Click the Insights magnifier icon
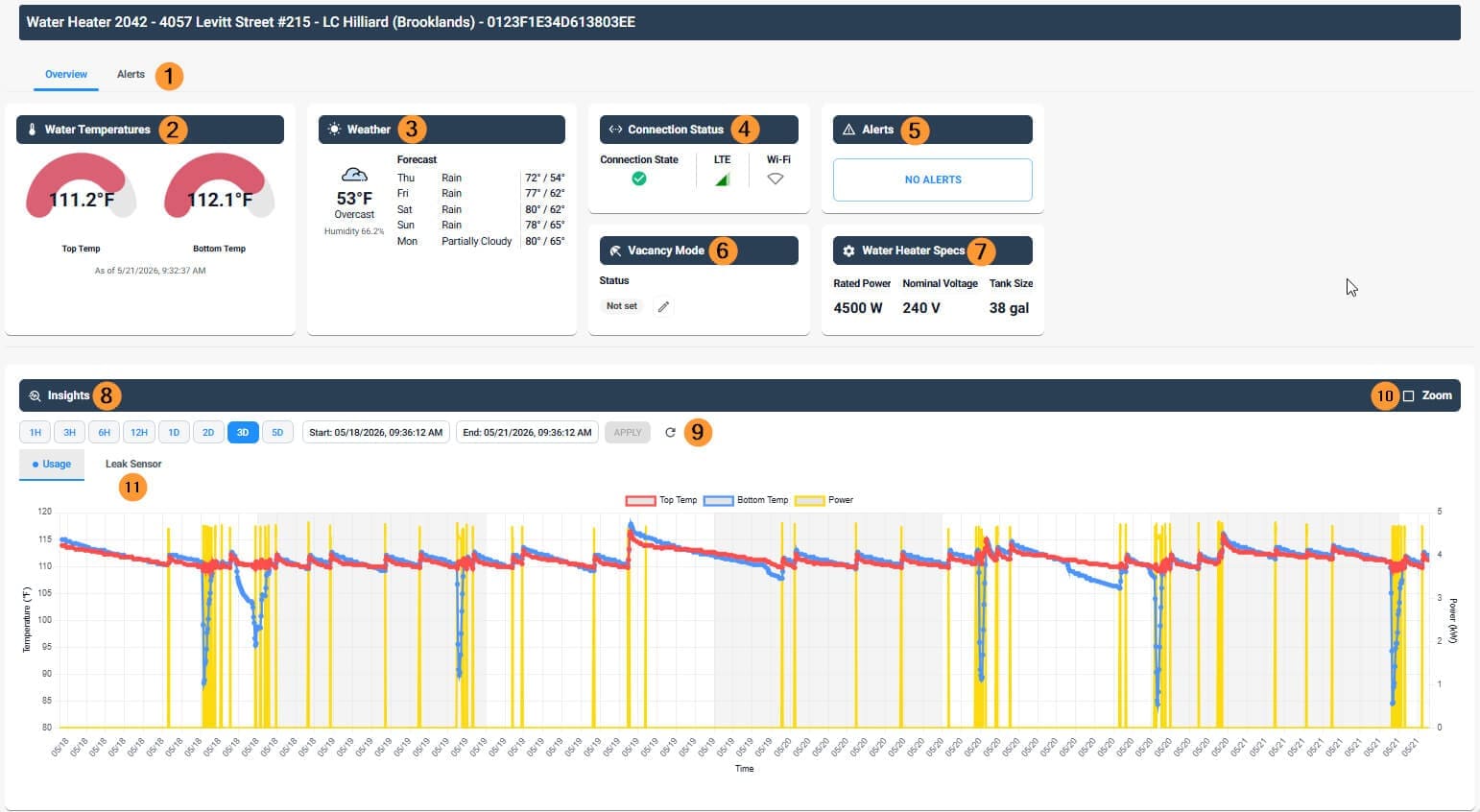The width and height of the screenshot is (1480, 812). [35, 395]
